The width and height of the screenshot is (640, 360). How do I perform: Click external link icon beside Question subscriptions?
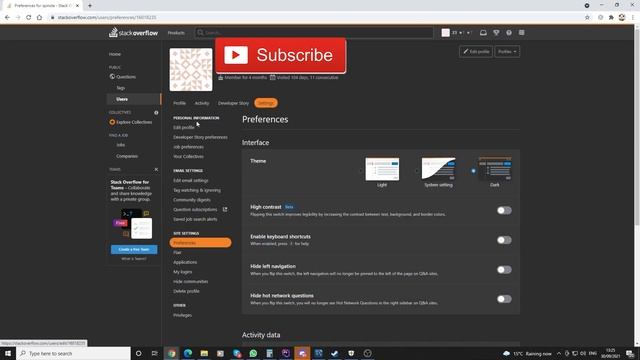coord(225,209)
